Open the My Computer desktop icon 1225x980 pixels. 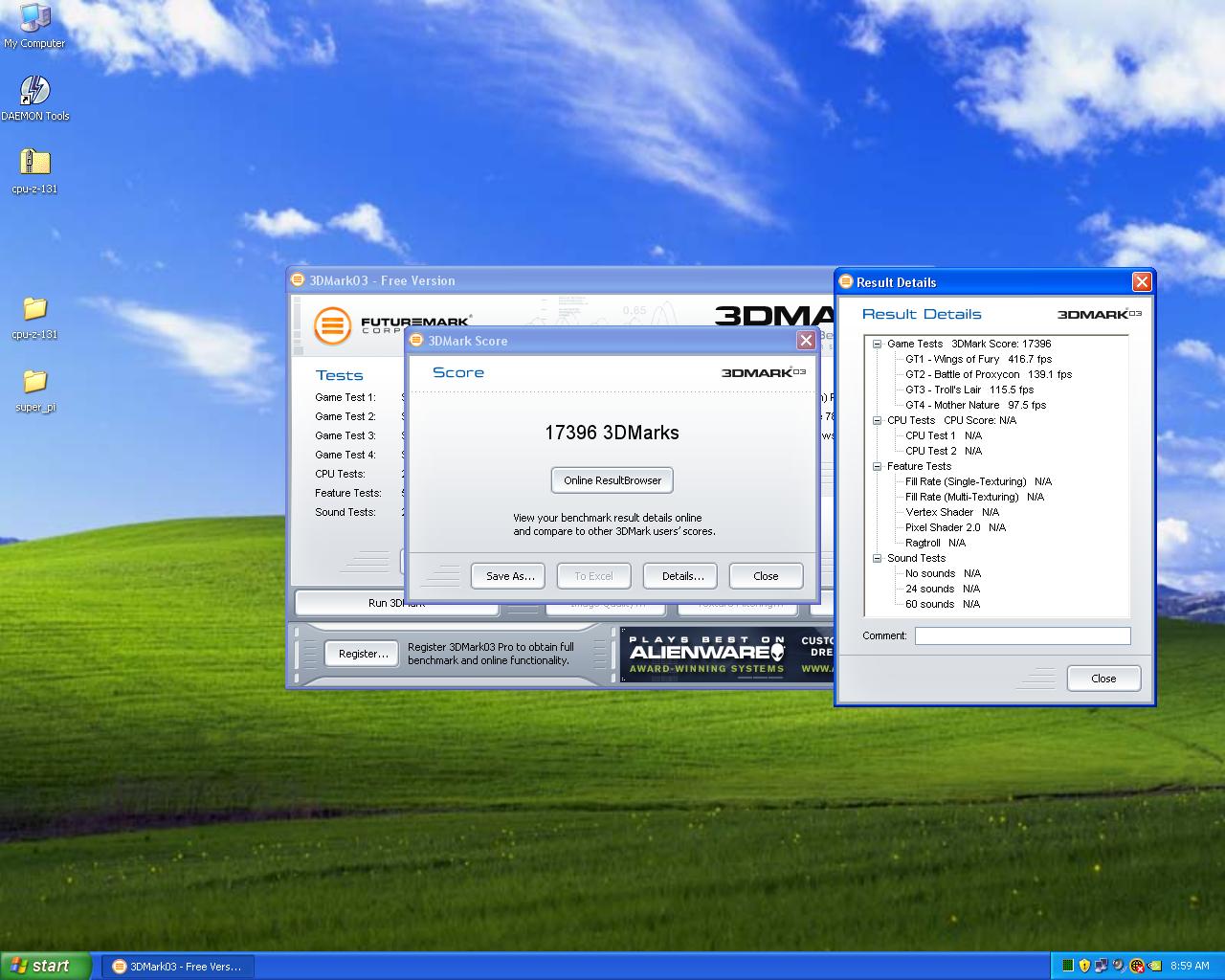(34, 19)
